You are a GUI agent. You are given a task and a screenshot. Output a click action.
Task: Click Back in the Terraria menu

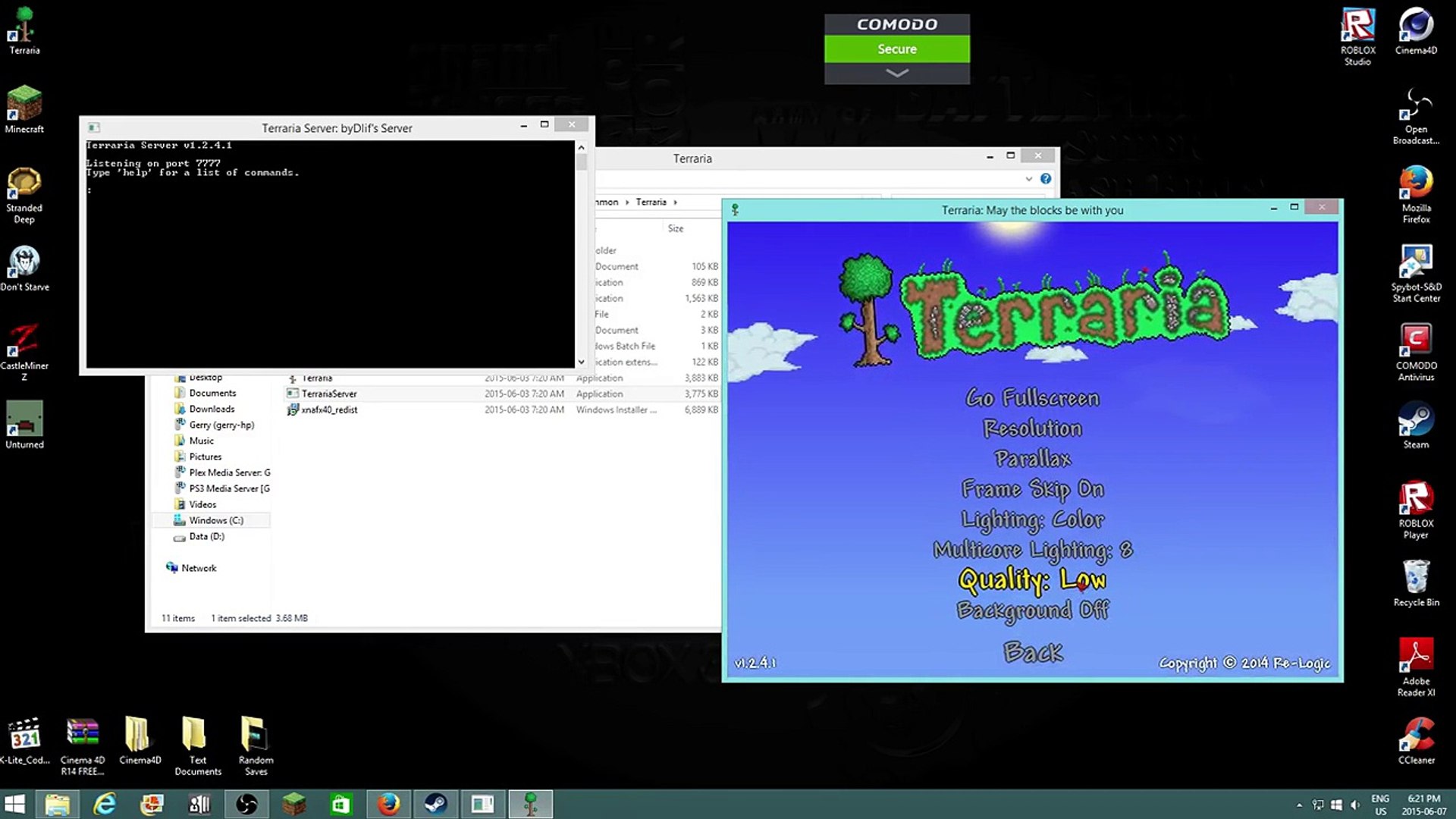click(1032, 652)
